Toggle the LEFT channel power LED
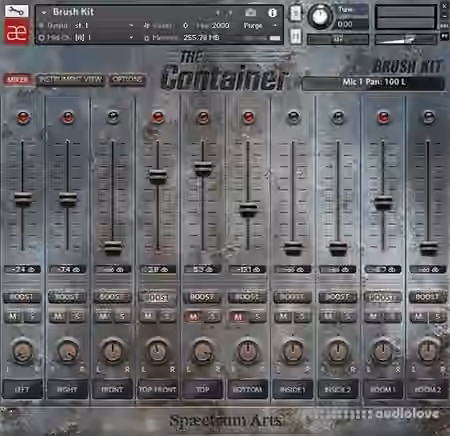Viewport: 450px width, 436px height. [23, 117]
